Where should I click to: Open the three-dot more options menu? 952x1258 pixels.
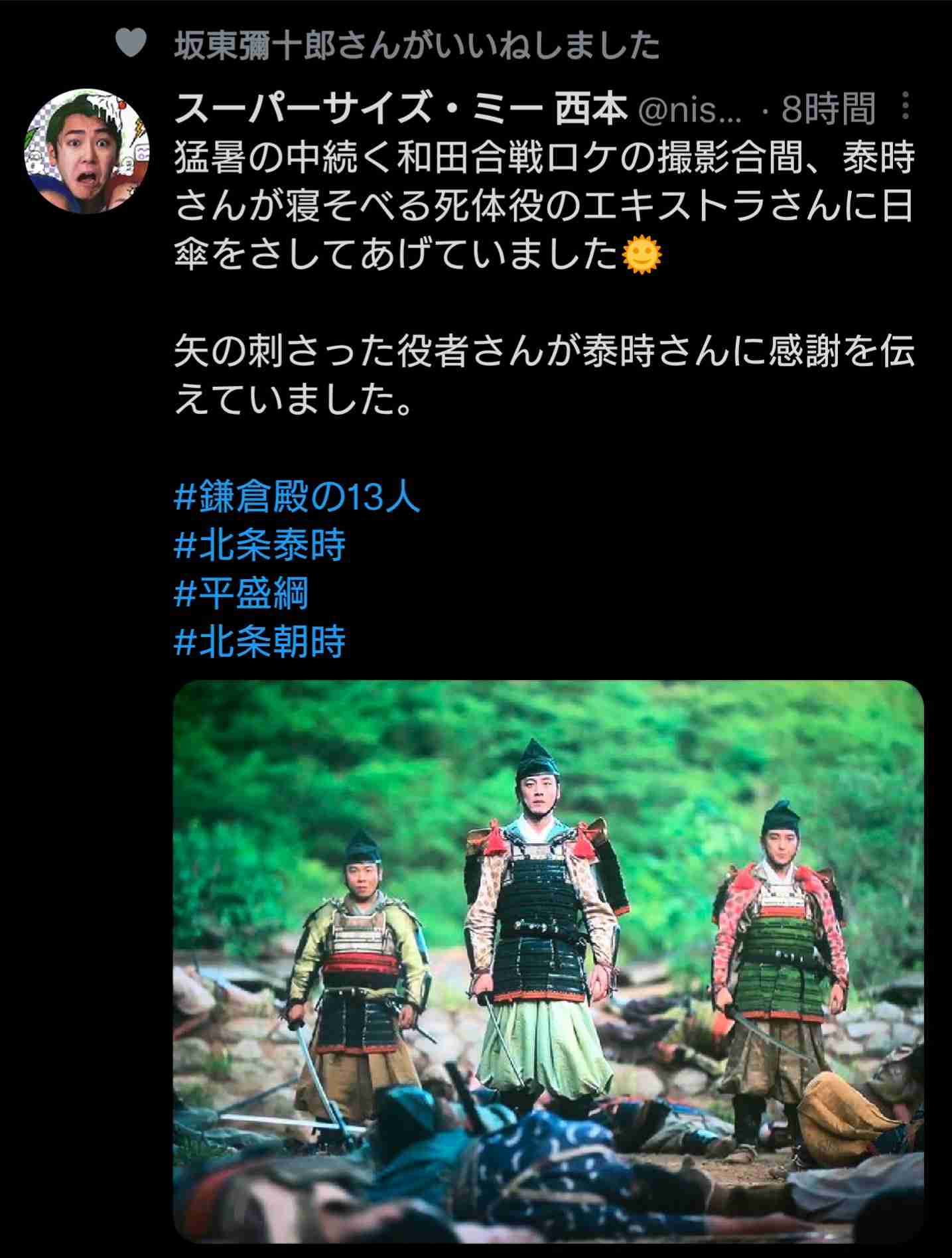point(907,107)
